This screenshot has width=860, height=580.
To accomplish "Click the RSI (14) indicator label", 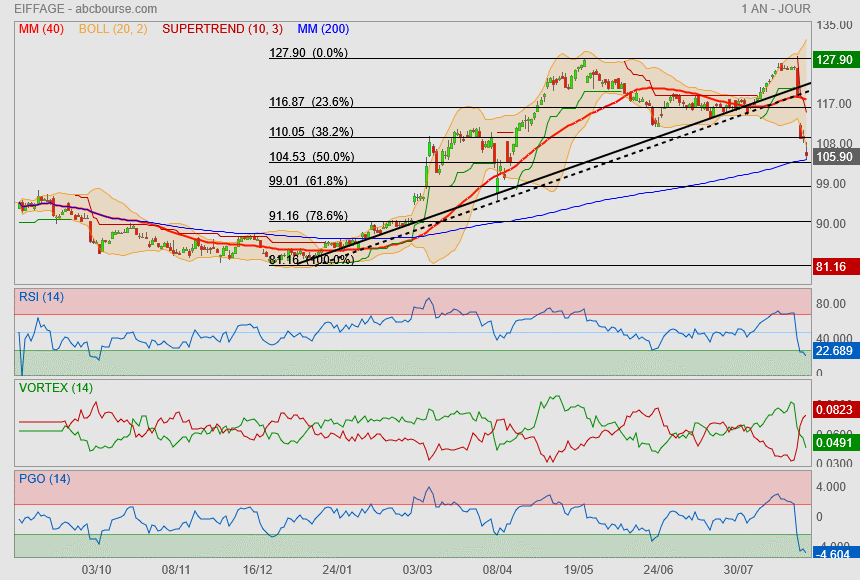I will pos(42,296).
